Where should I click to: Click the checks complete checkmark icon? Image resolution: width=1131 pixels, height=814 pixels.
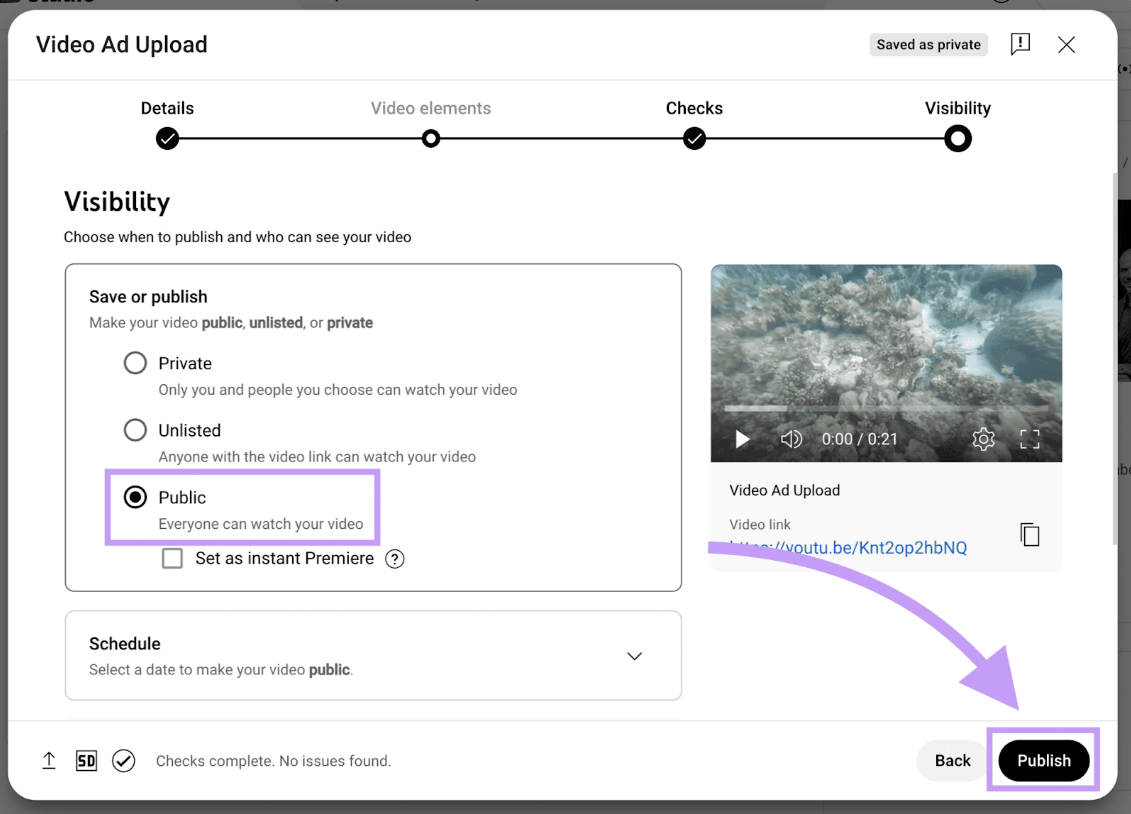[x=124, y=761]
